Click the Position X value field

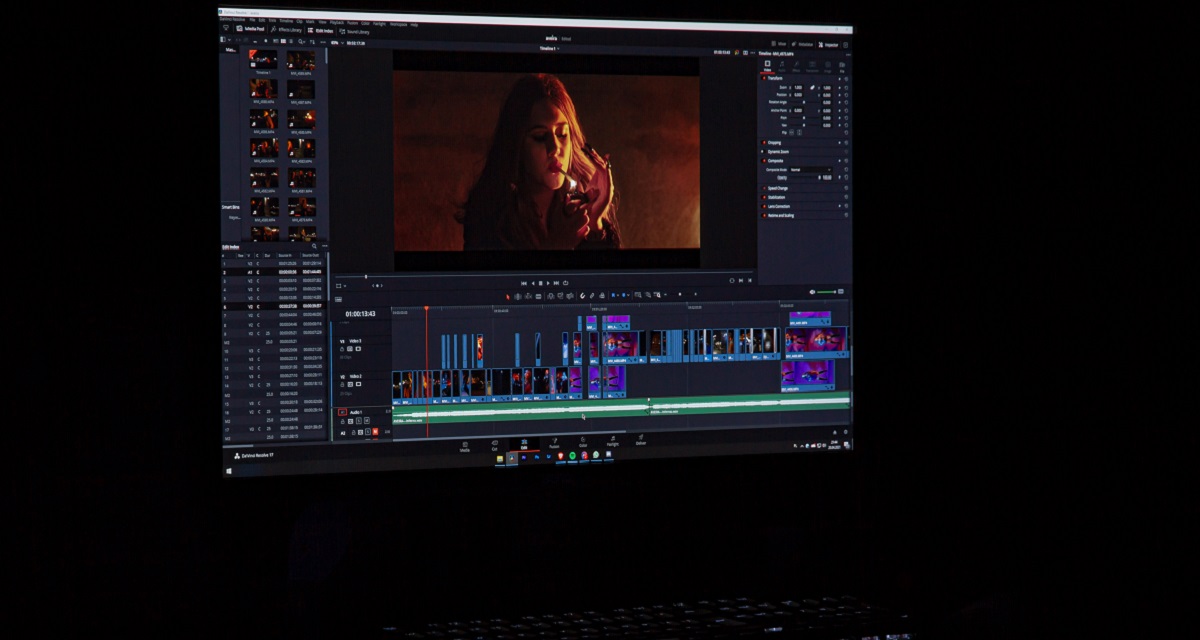pos(798,95)
